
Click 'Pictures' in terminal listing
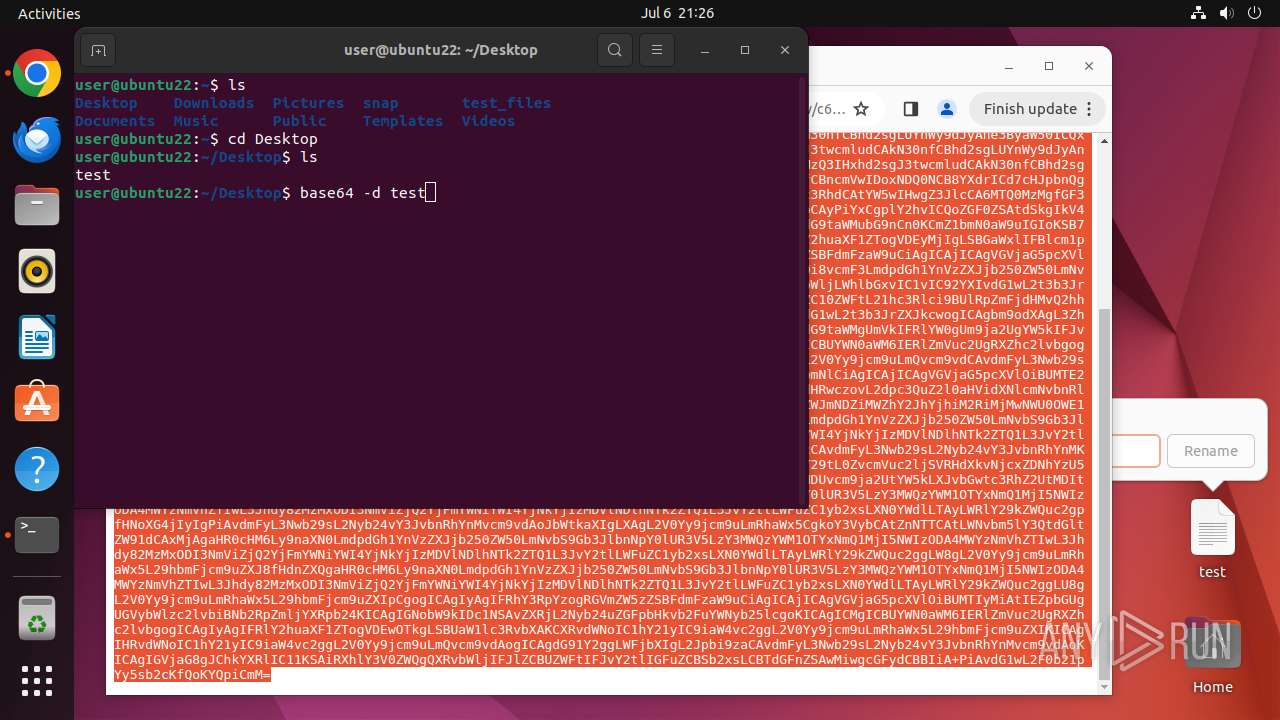click(x=308, y=103)
